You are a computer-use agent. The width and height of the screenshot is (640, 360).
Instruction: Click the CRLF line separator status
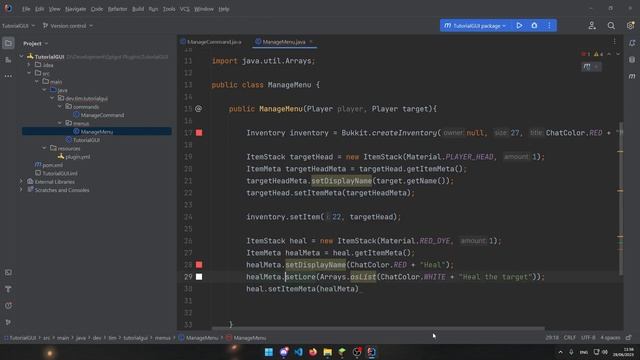coord(569,338)
